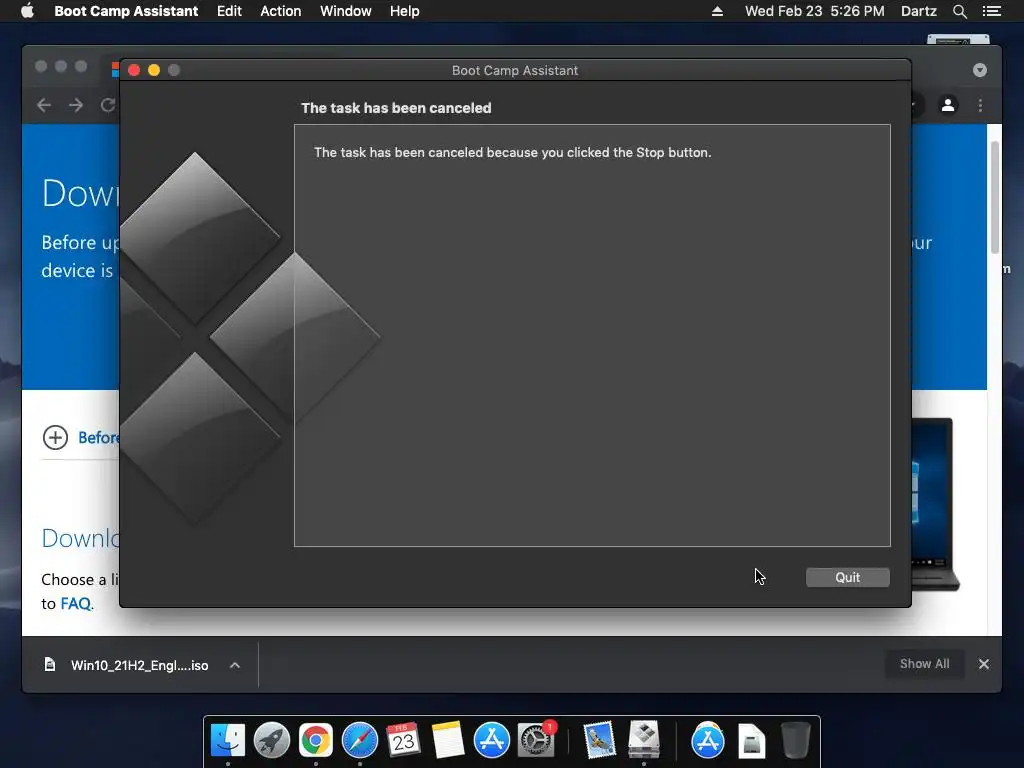Open the Mail stamp icon in Dock

(x=599, y=741)
